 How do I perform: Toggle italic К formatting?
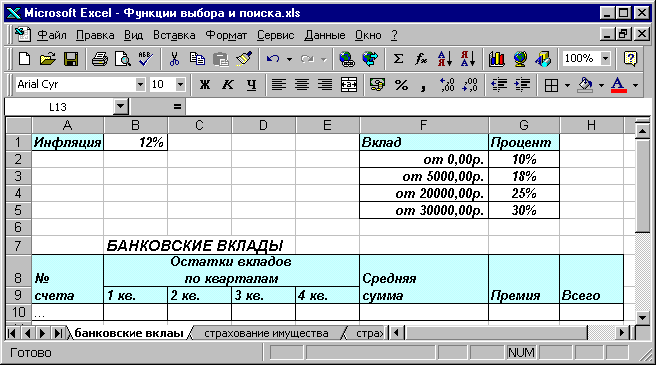[228, 85]
